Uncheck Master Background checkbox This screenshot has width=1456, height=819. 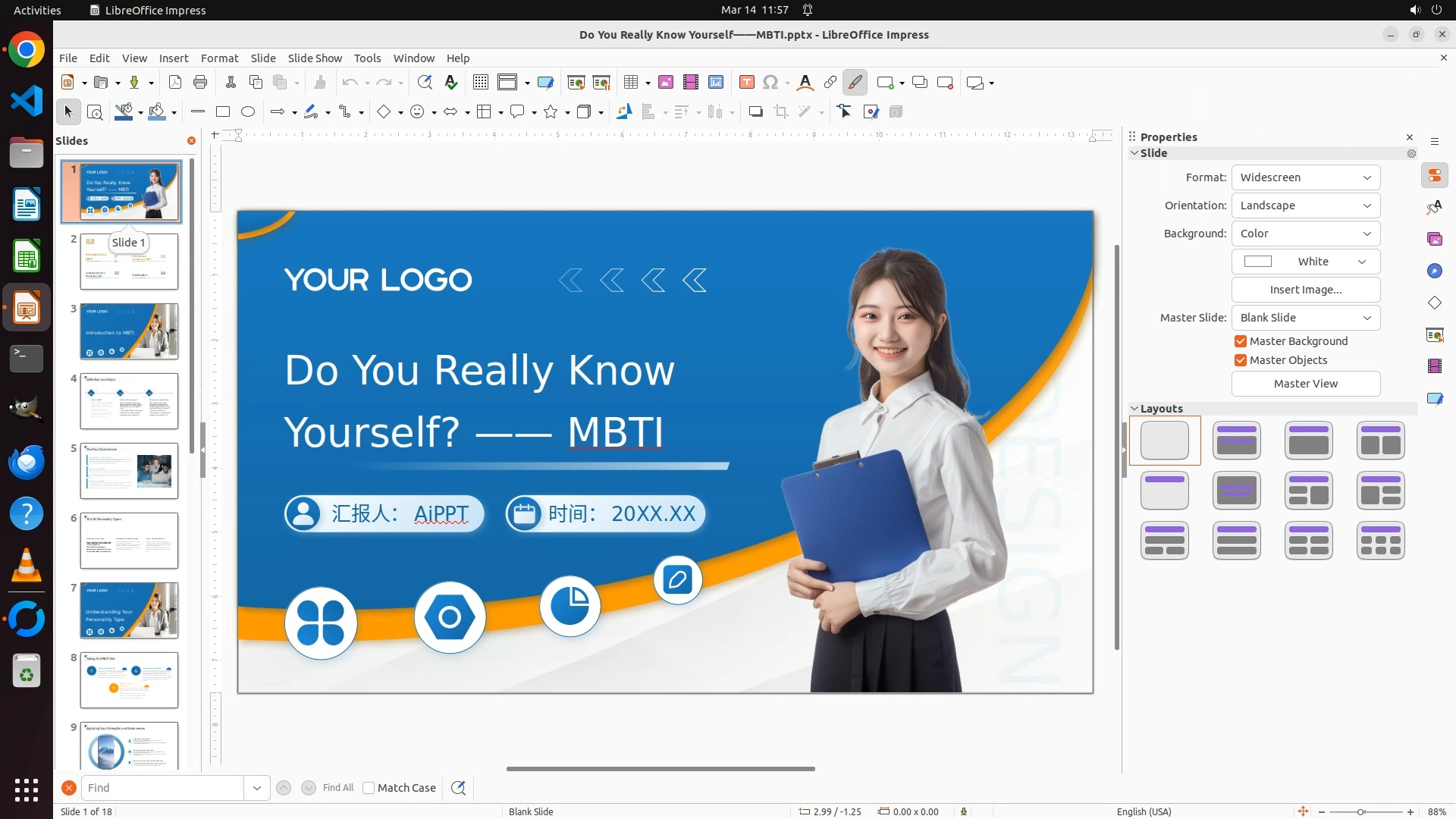pyautogui.click(x=1241, y=341)
